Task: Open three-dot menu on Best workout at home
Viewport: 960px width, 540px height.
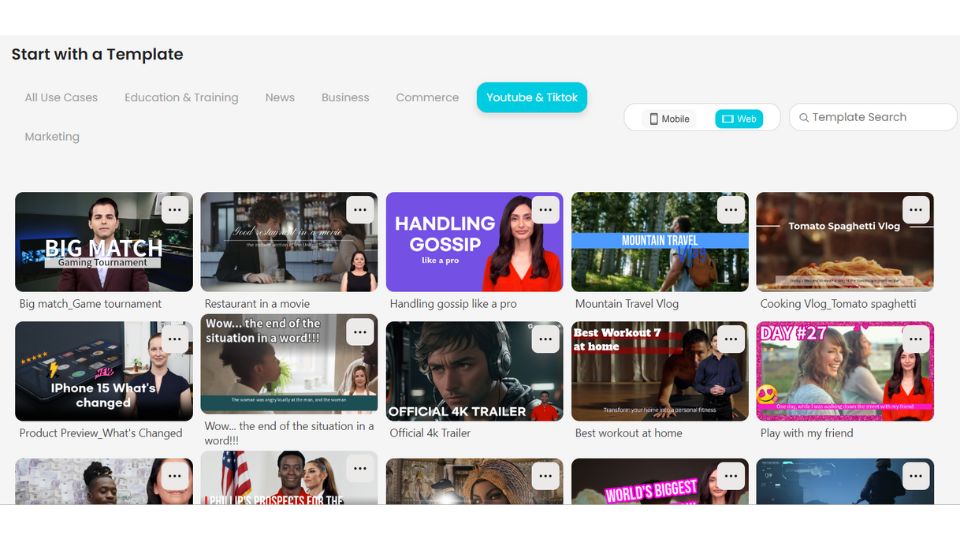Action: tap(731, 339)
